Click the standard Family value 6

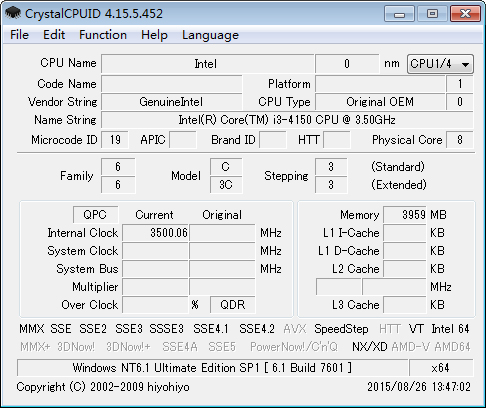(x=118, y=167)
